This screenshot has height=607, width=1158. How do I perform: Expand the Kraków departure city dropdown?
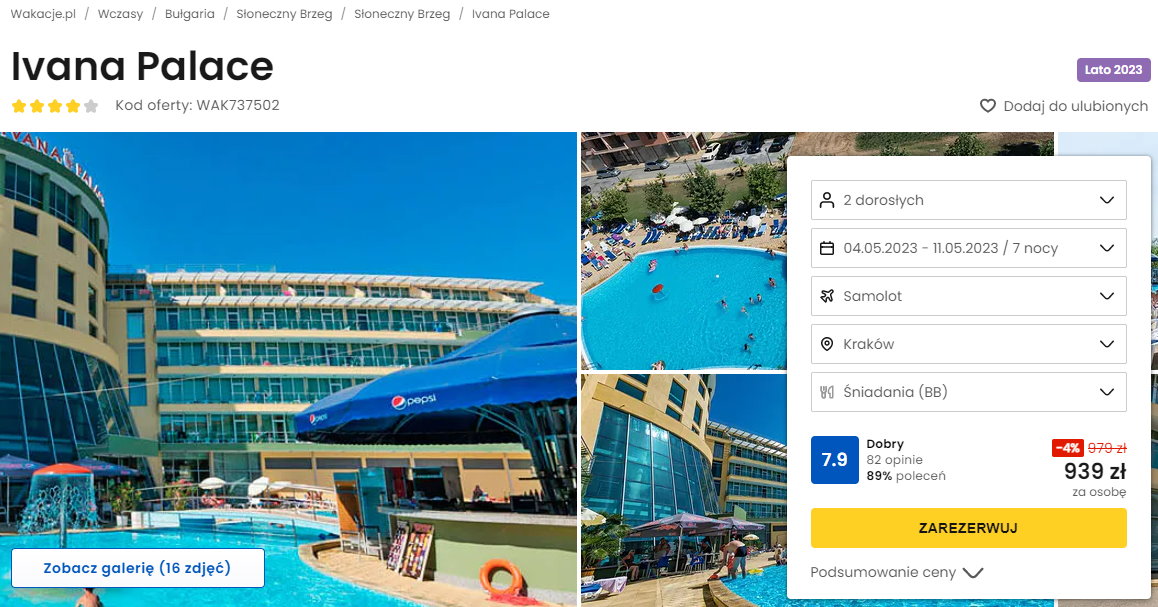coord(968,344)
